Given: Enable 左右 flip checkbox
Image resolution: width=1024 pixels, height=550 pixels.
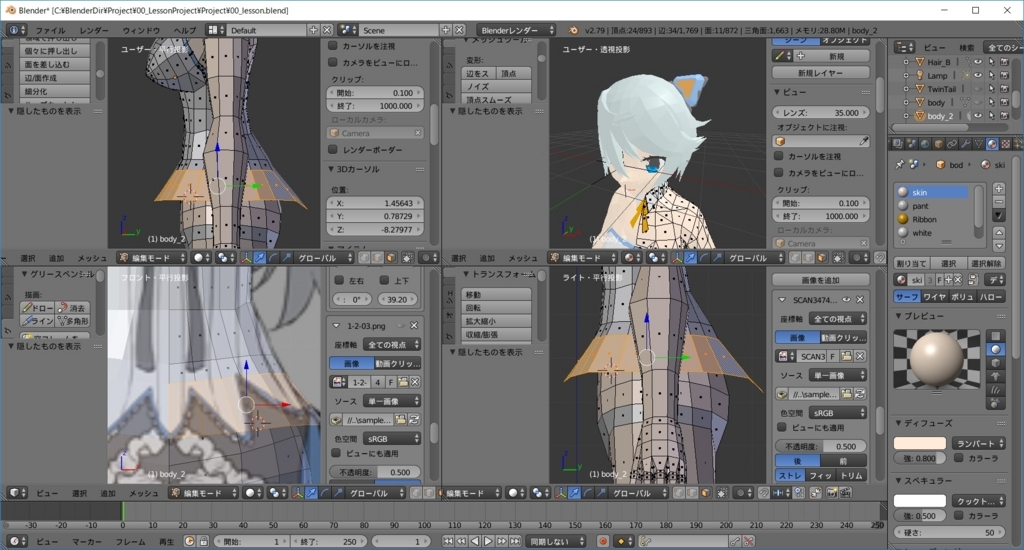Looking at the screenshot, I should (x=339, y=280).
